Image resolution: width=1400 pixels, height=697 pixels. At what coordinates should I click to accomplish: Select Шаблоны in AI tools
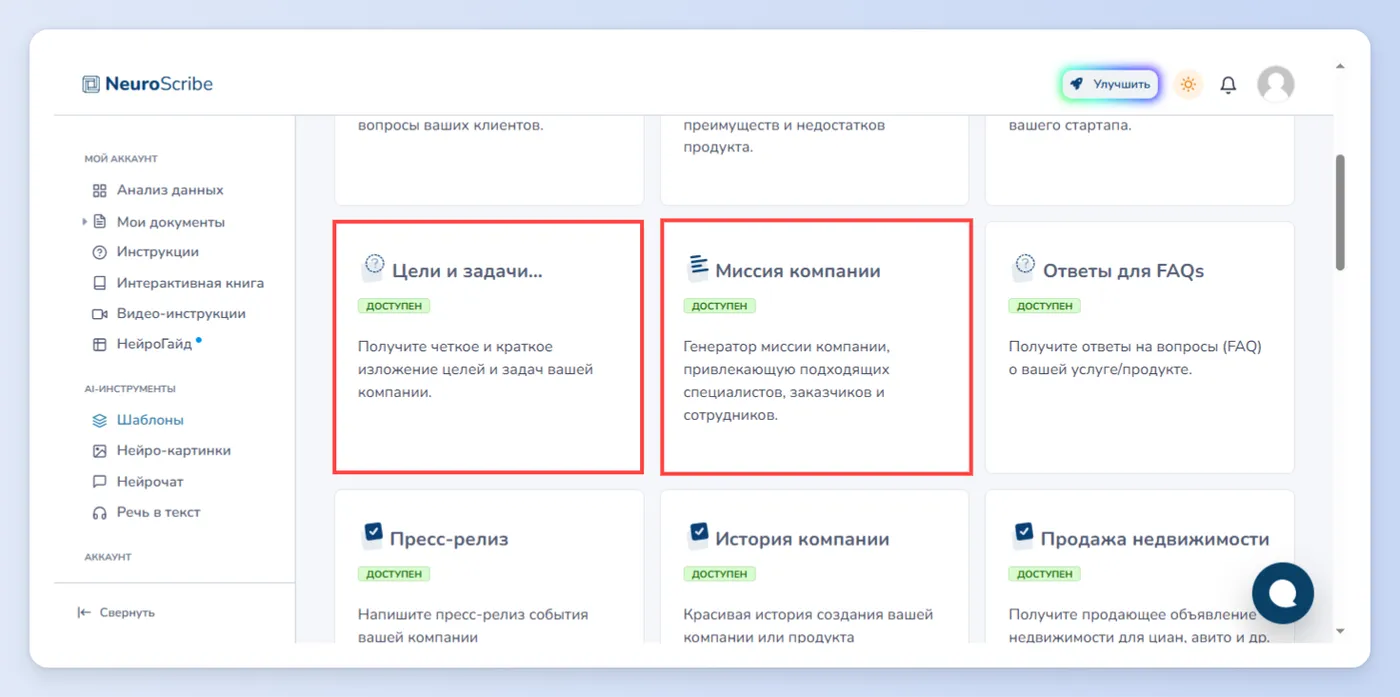click(150, 421)
